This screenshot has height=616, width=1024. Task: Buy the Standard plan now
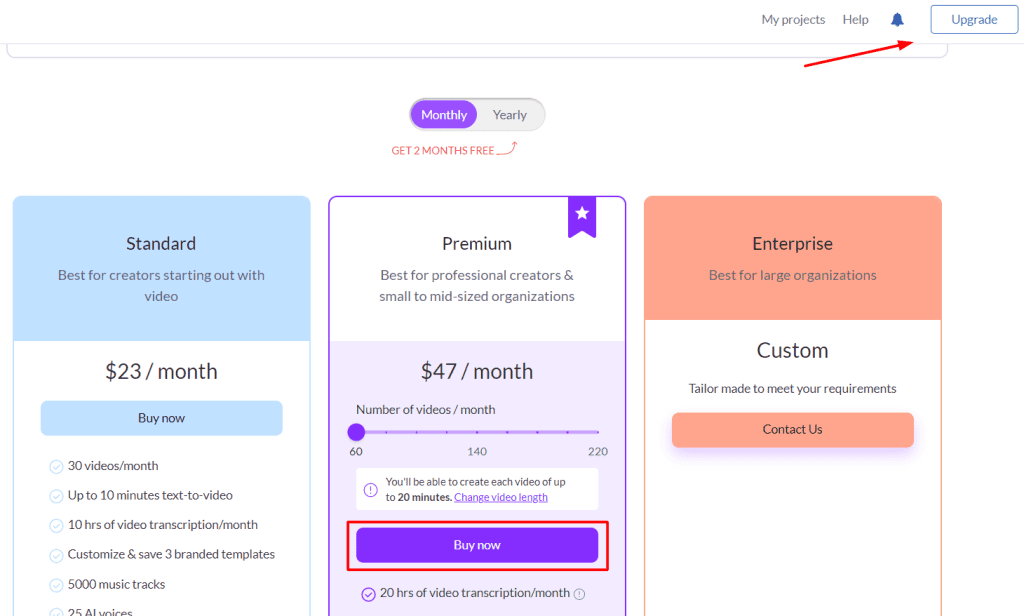click(161, 418)
